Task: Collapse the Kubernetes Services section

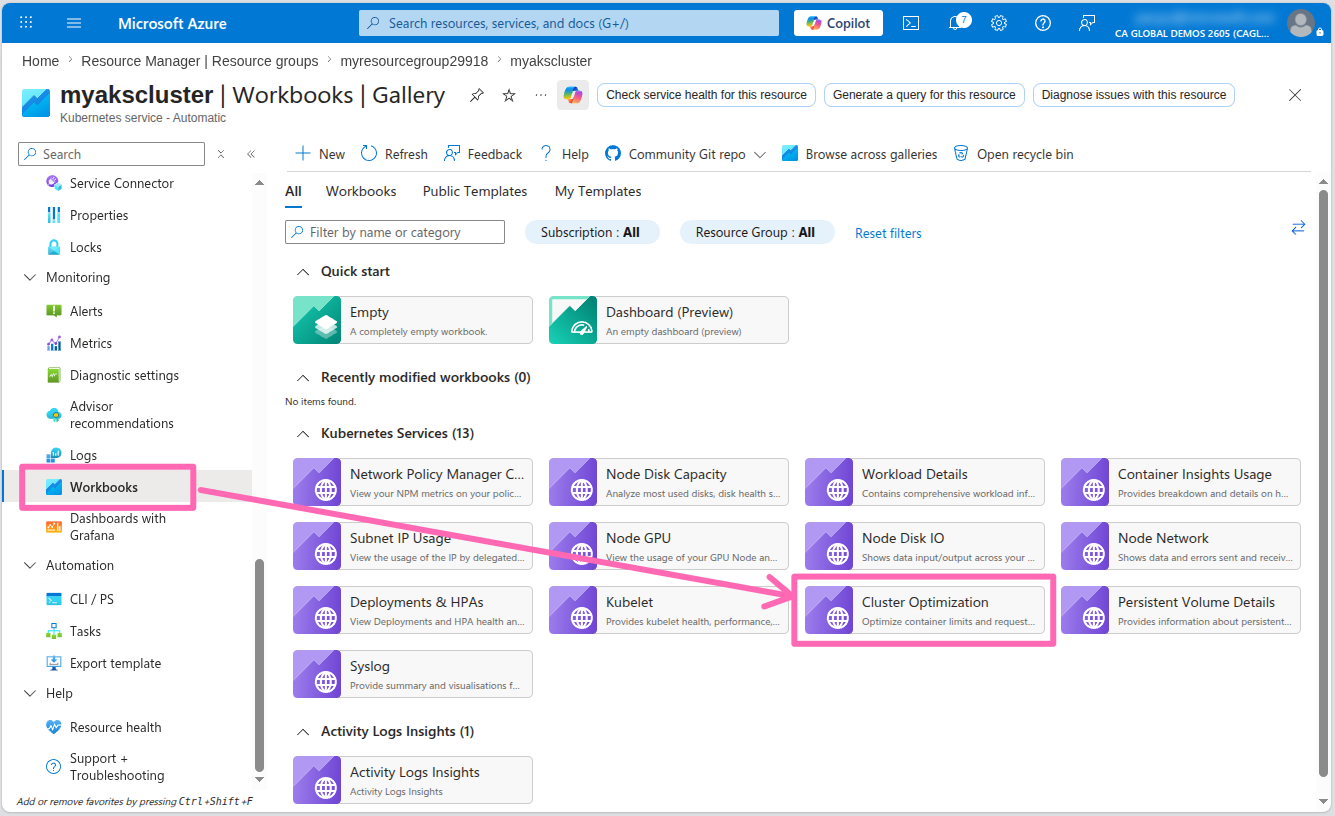Action: click(302, 434)
